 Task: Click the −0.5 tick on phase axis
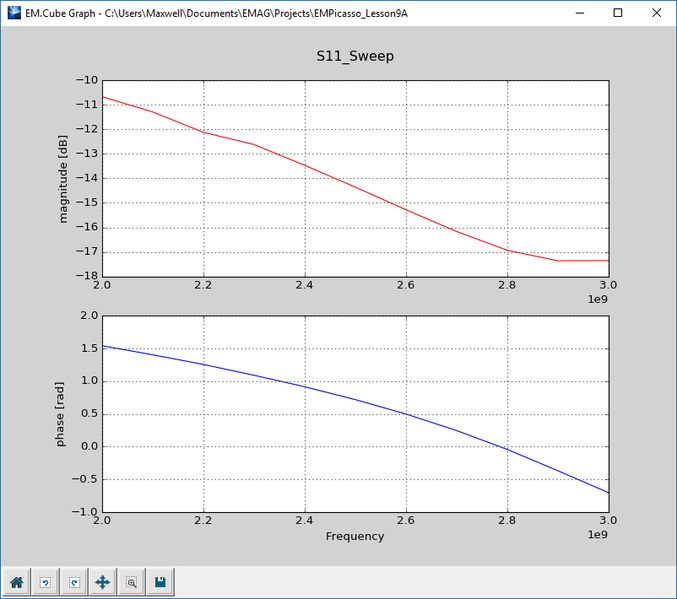point(85,479)
